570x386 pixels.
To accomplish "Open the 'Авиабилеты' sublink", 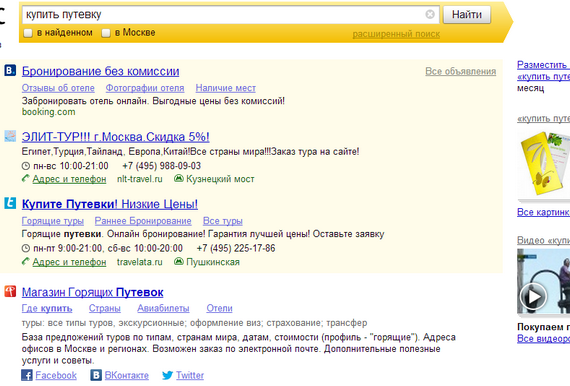I will click(163, 308).
